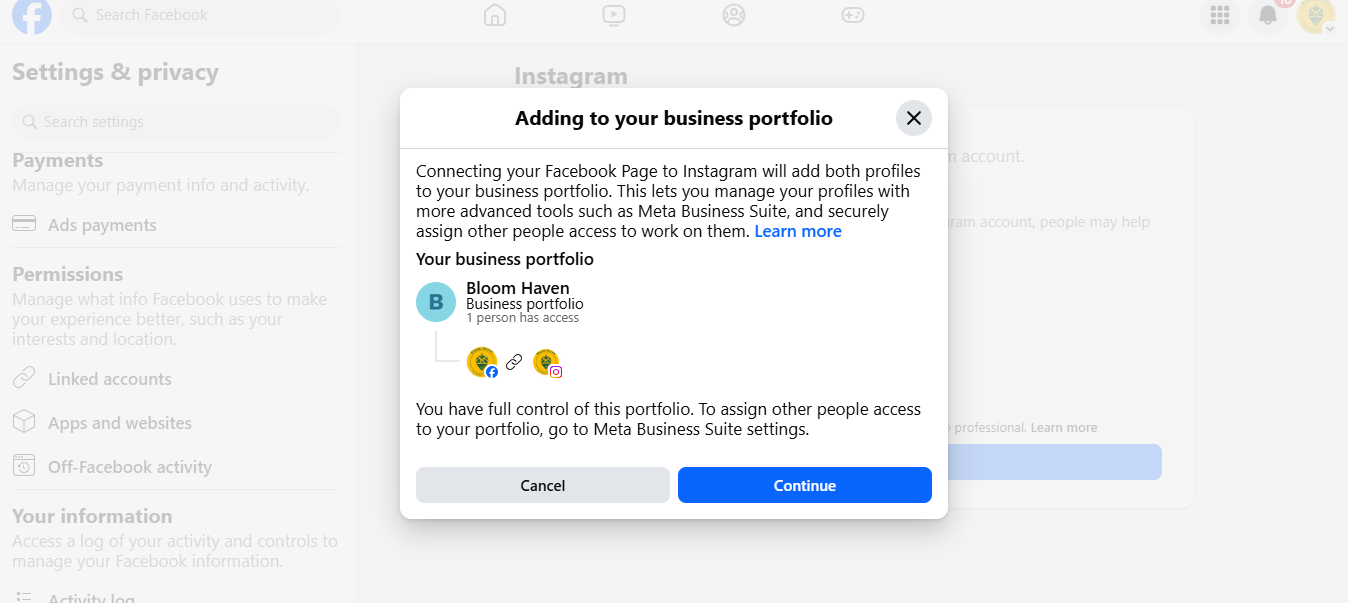
Task: View notifications via the bell icon
Action: [1268, 15]
